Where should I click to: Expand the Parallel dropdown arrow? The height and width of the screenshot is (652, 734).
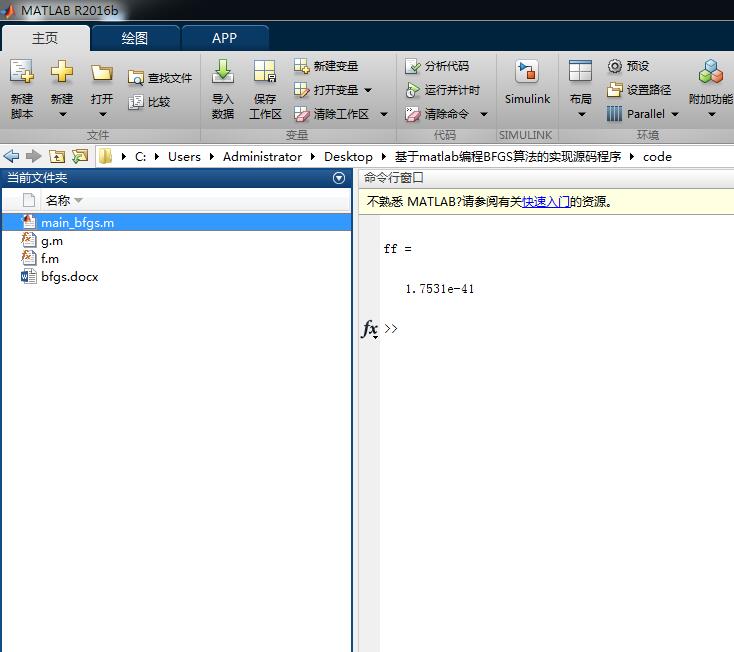tap(675, 114)
